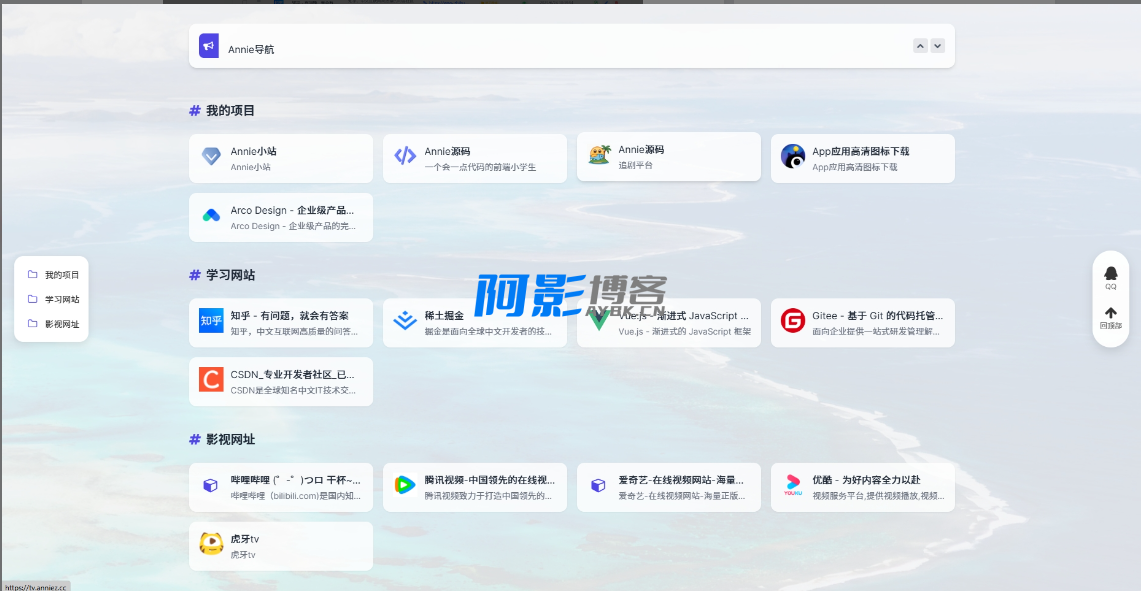Select 学习网站 in the side navigation

[x=53, y=299]
